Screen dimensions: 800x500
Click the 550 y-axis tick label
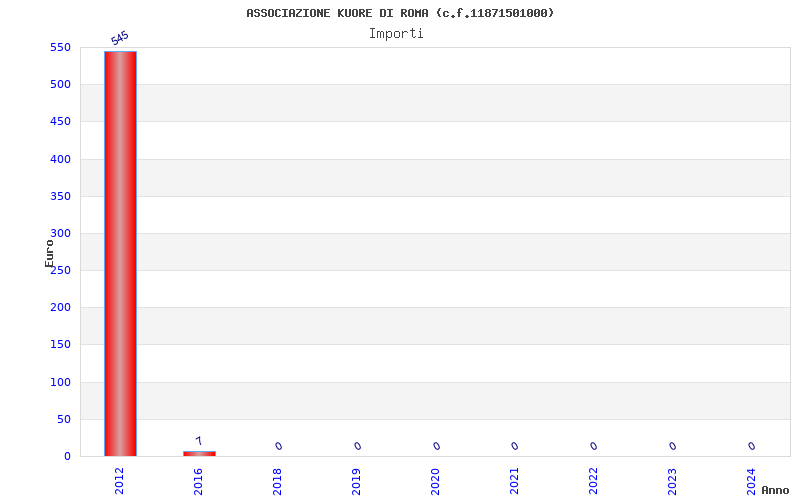pos(60,47)
